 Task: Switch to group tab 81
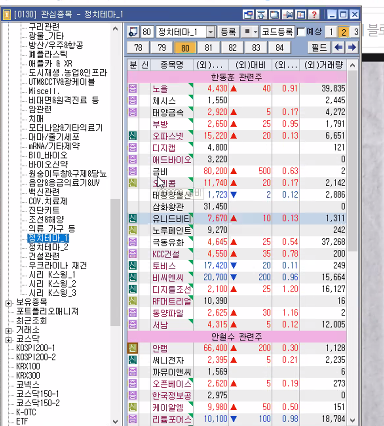(209, 48)
